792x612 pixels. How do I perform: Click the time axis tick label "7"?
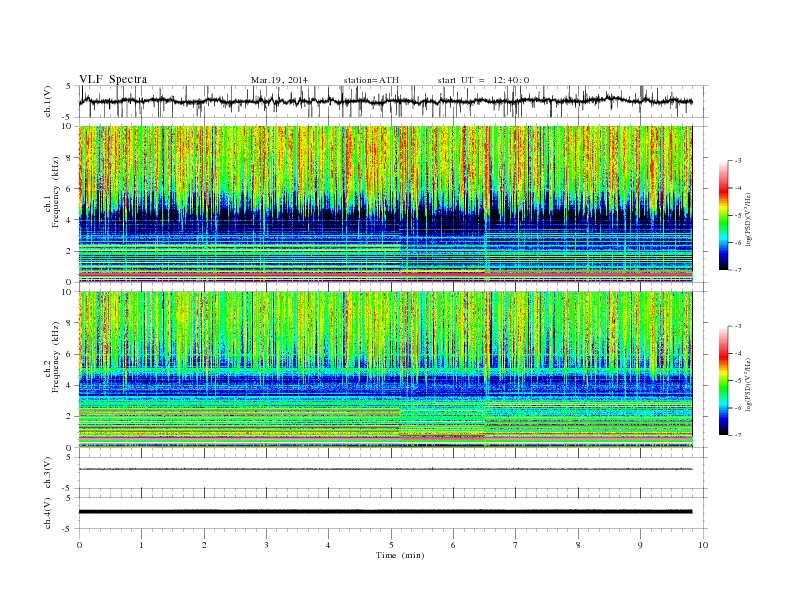click(516, 545)
